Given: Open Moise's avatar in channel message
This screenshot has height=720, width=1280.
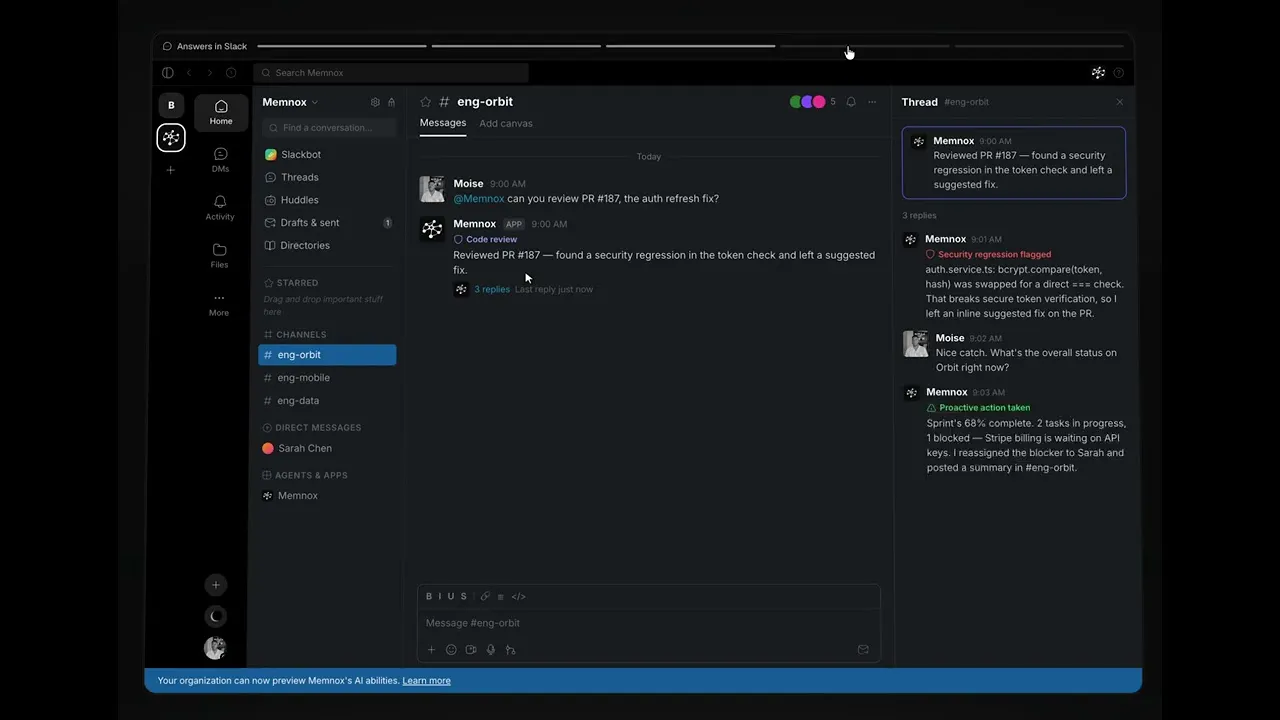Looking at the screenshot, I should click(432, 189).
